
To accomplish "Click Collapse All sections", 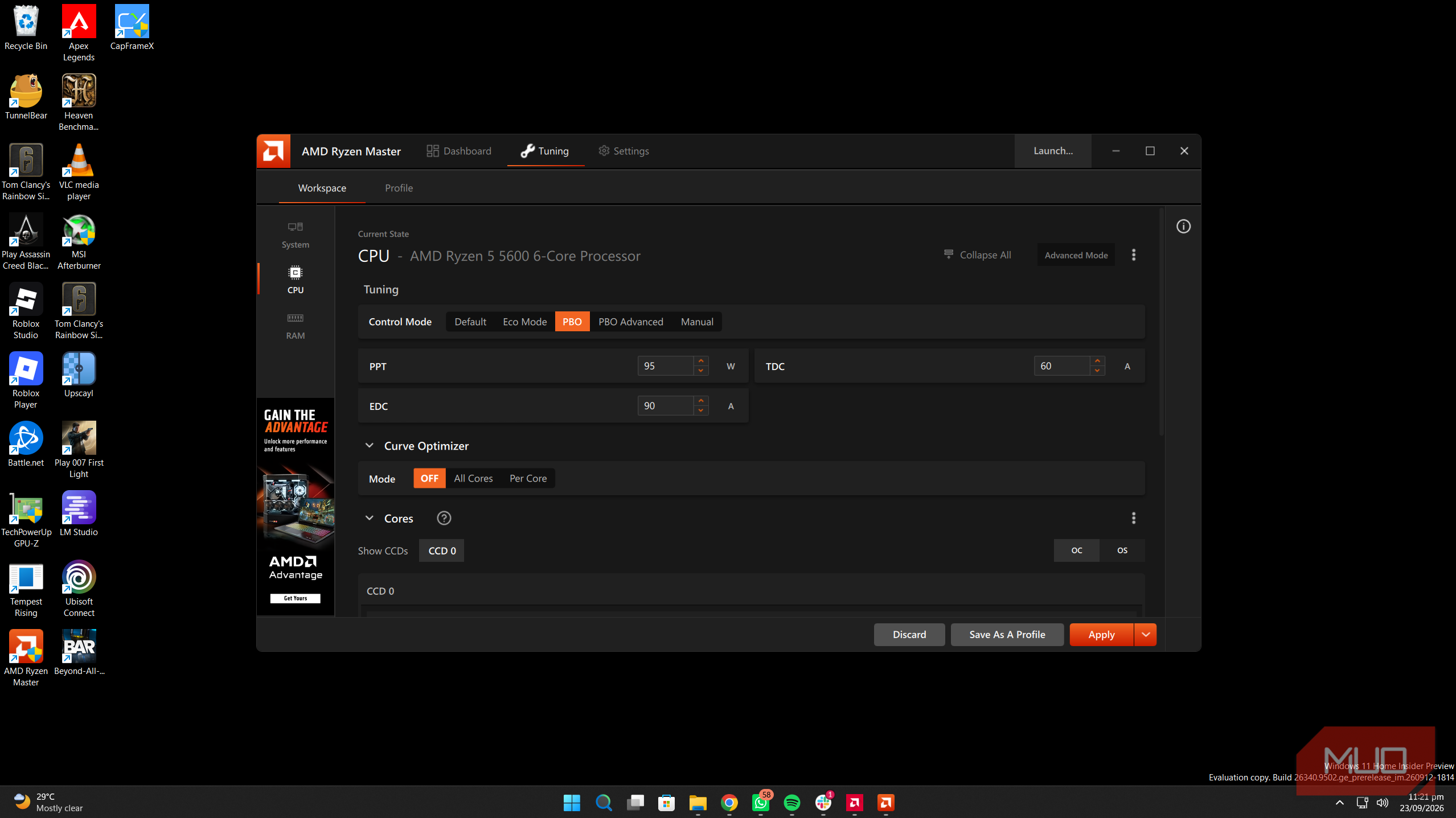I will pyautogui.click(x=977, y=255).
